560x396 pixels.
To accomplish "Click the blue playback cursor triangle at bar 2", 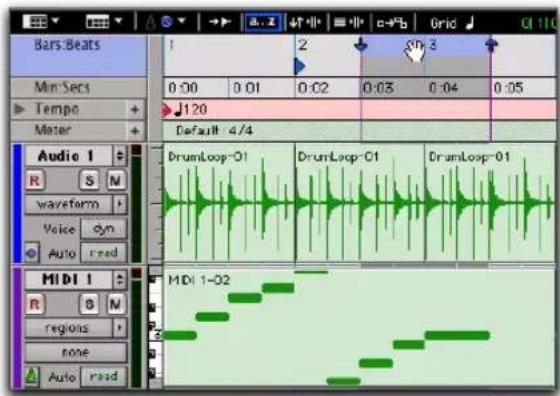I will point(300,66).
